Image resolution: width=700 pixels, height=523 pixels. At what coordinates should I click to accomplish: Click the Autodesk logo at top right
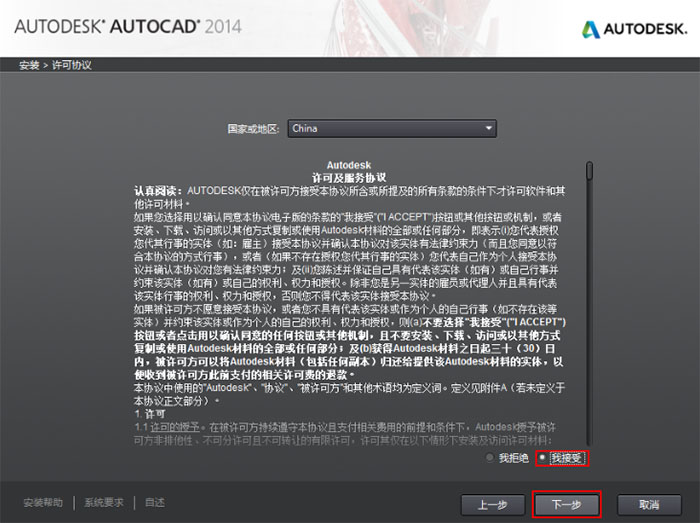(634, 29)
